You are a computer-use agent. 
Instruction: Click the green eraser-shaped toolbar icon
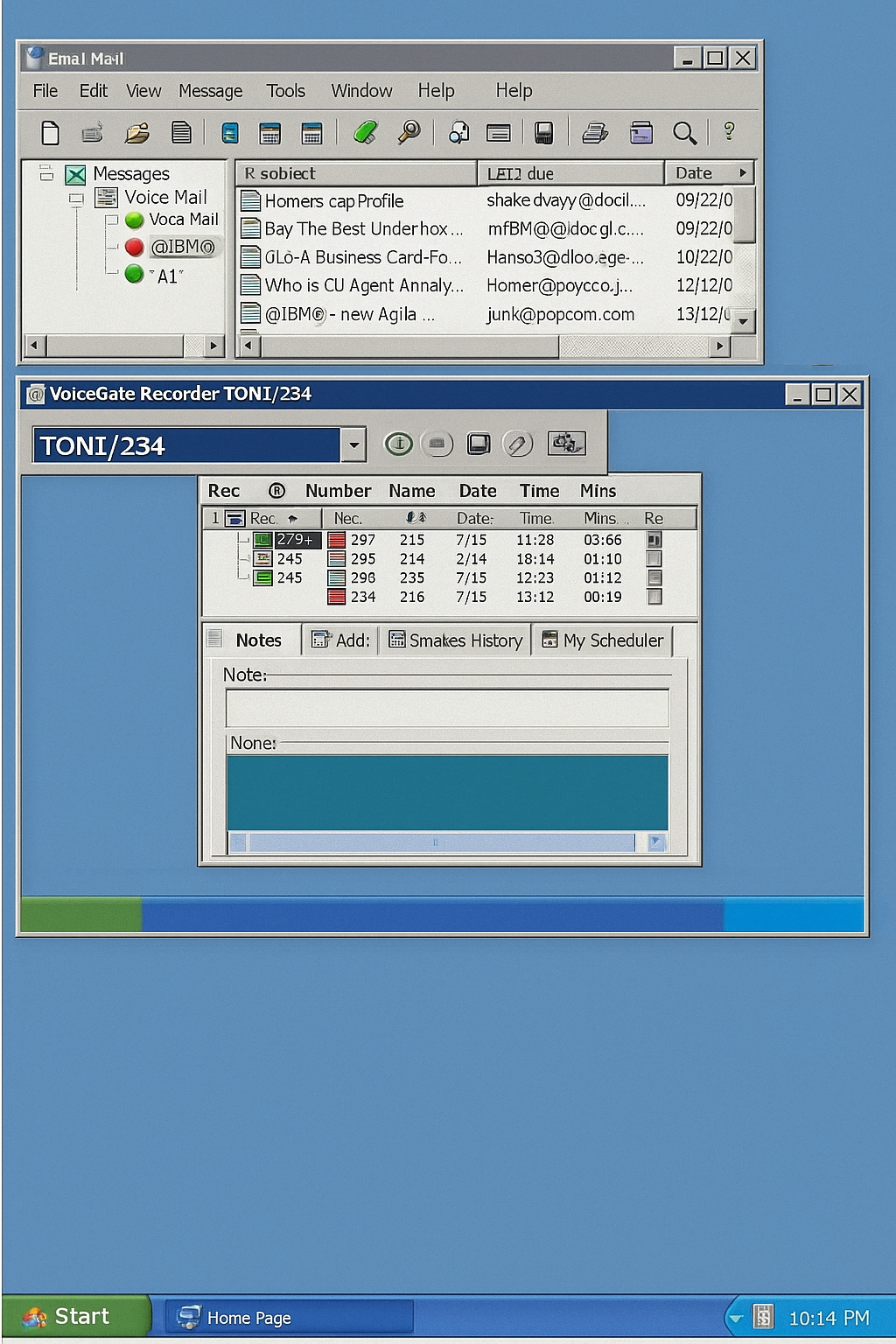tap(365, 132)
